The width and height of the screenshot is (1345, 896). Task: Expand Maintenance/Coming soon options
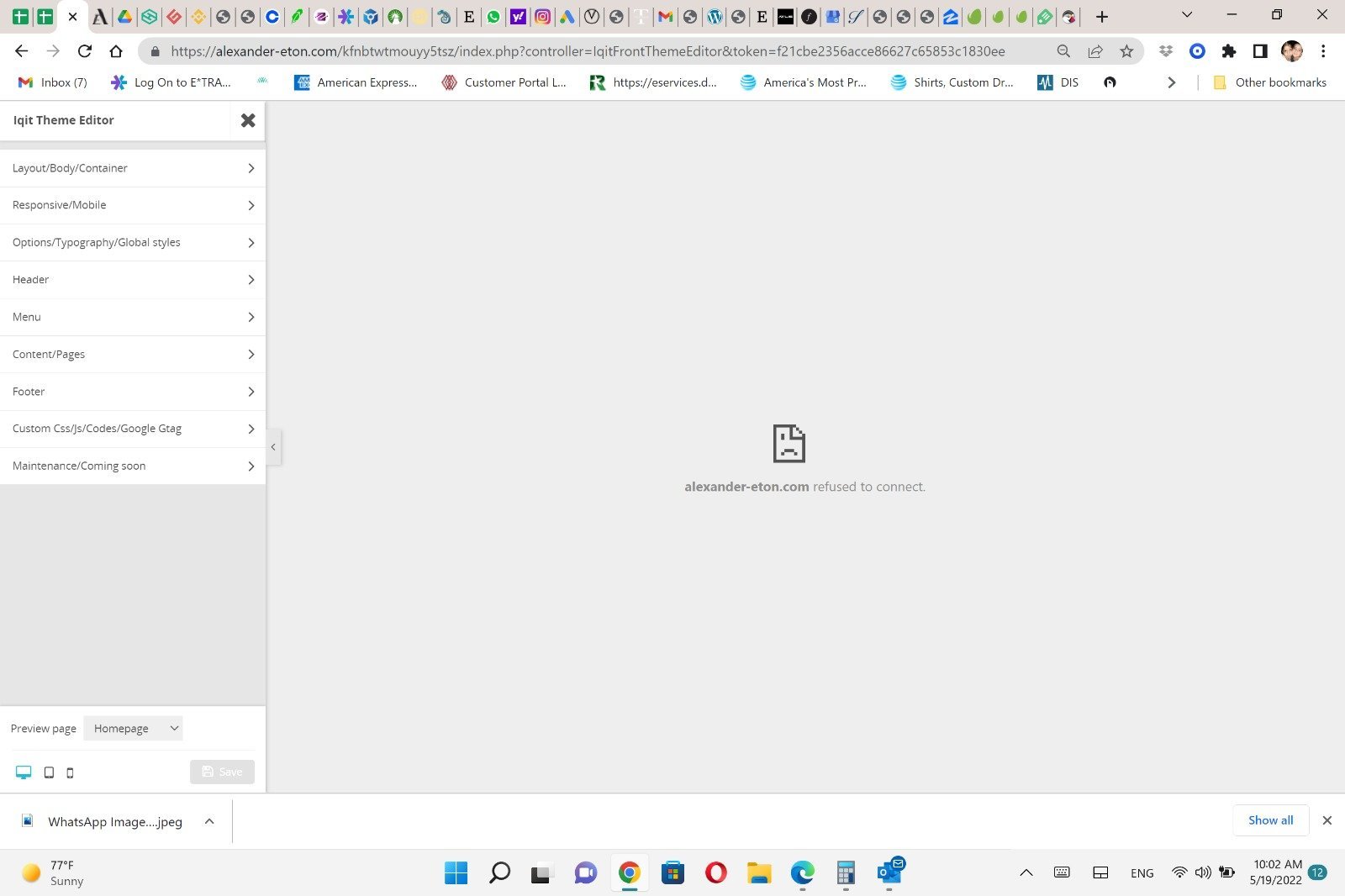point(133,466)
